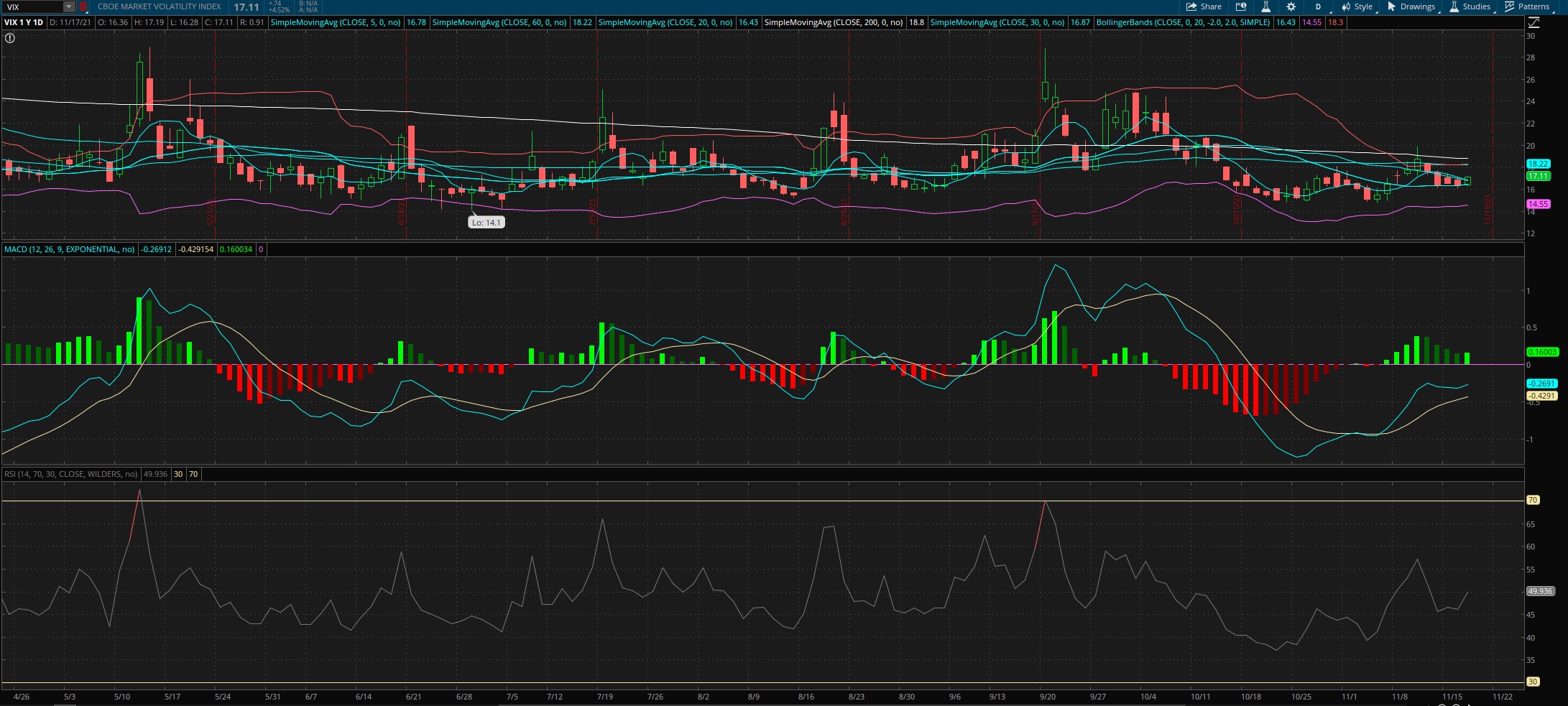Click the 18.22 price axis tag

[1538, 164]
